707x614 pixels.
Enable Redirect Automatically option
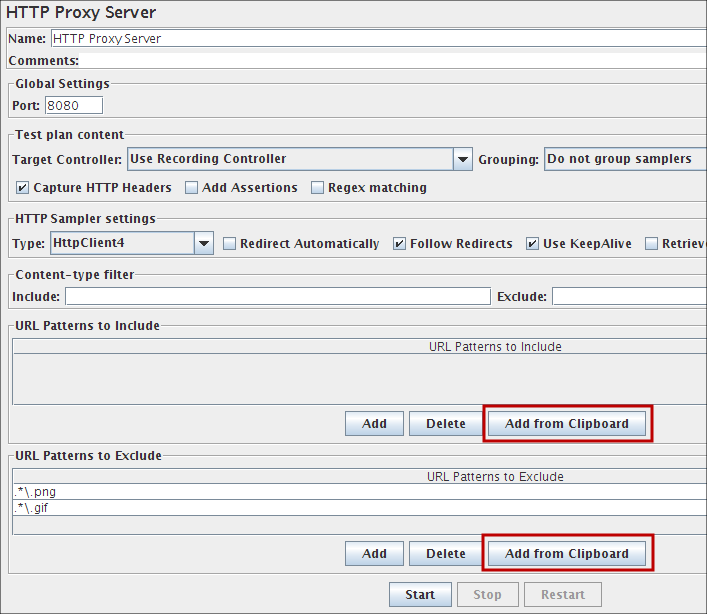click(x=230, y=244)
